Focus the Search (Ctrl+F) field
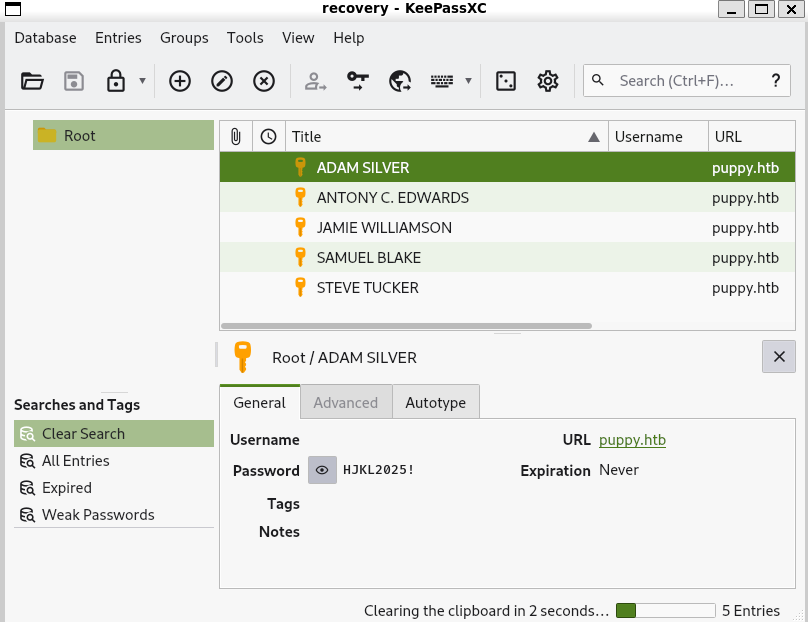Viewport: 808px width, 622px height. tap(686, 81)
